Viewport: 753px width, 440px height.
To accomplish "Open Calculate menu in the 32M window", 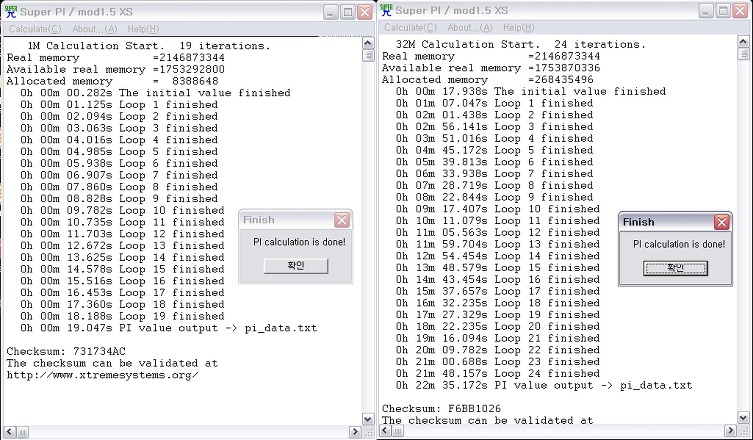I will tap(411, 27).
